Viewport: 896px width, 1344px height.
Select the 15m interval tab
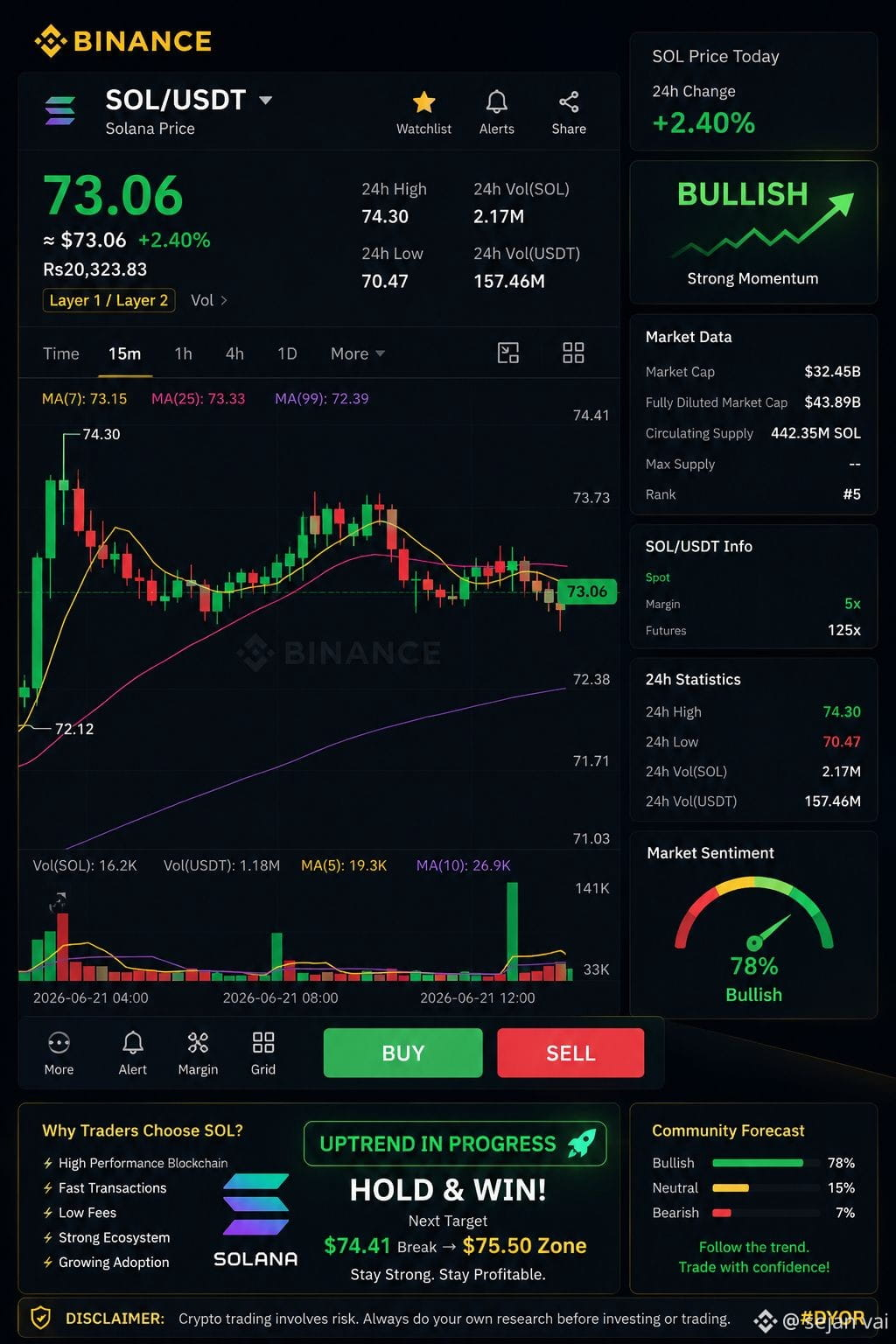click(x=125, y=353)
